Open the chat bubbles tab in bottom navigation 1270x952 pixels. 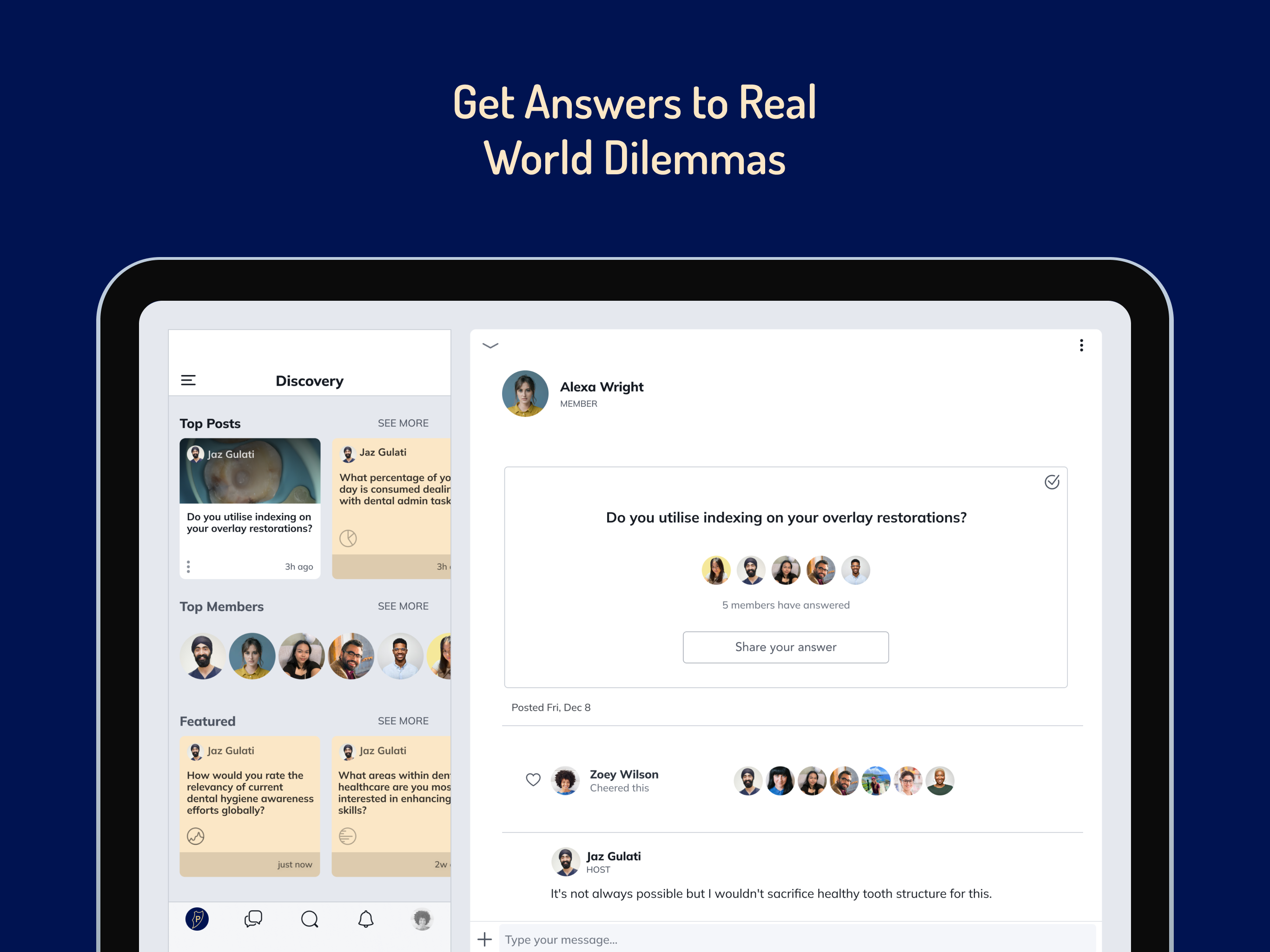point(253,919)
